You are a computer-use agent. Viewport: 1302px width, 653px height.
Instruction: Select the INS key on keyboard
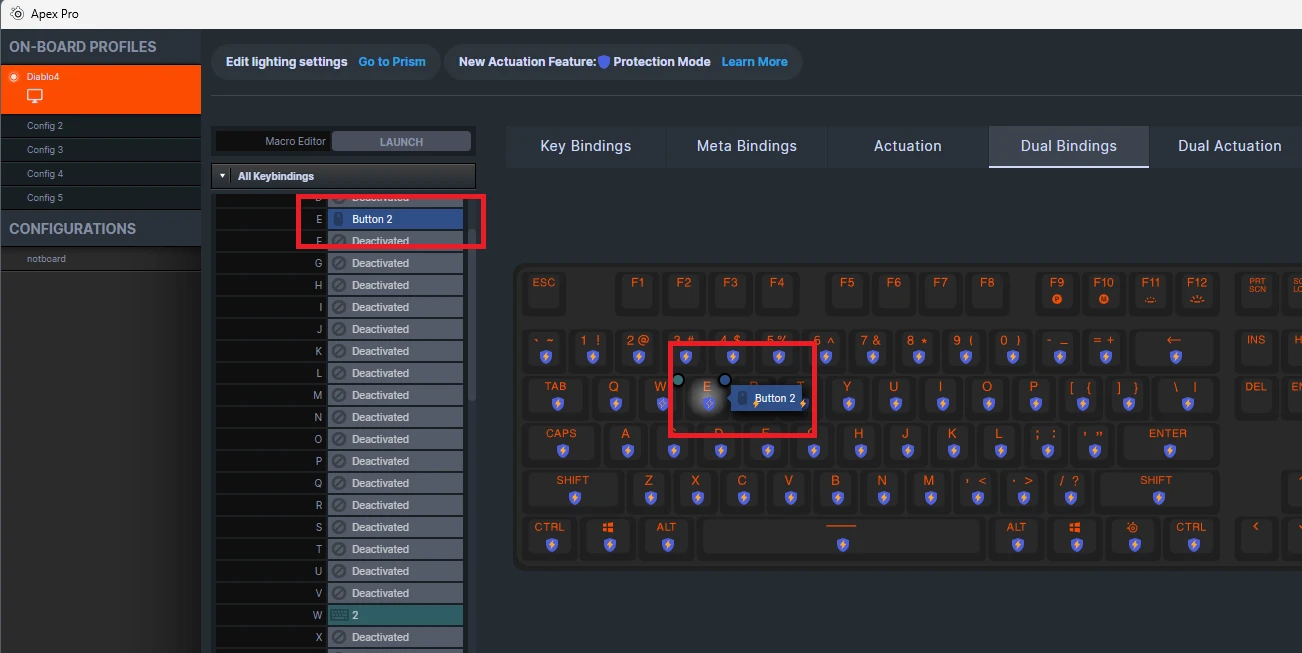1257,349
